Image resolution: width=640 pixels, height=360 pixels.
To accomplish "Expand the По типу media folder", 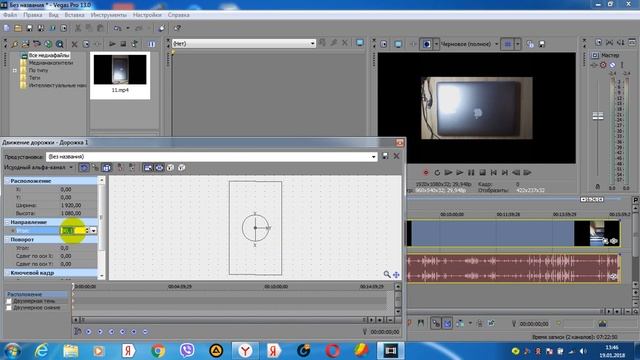I will point(14,70).
